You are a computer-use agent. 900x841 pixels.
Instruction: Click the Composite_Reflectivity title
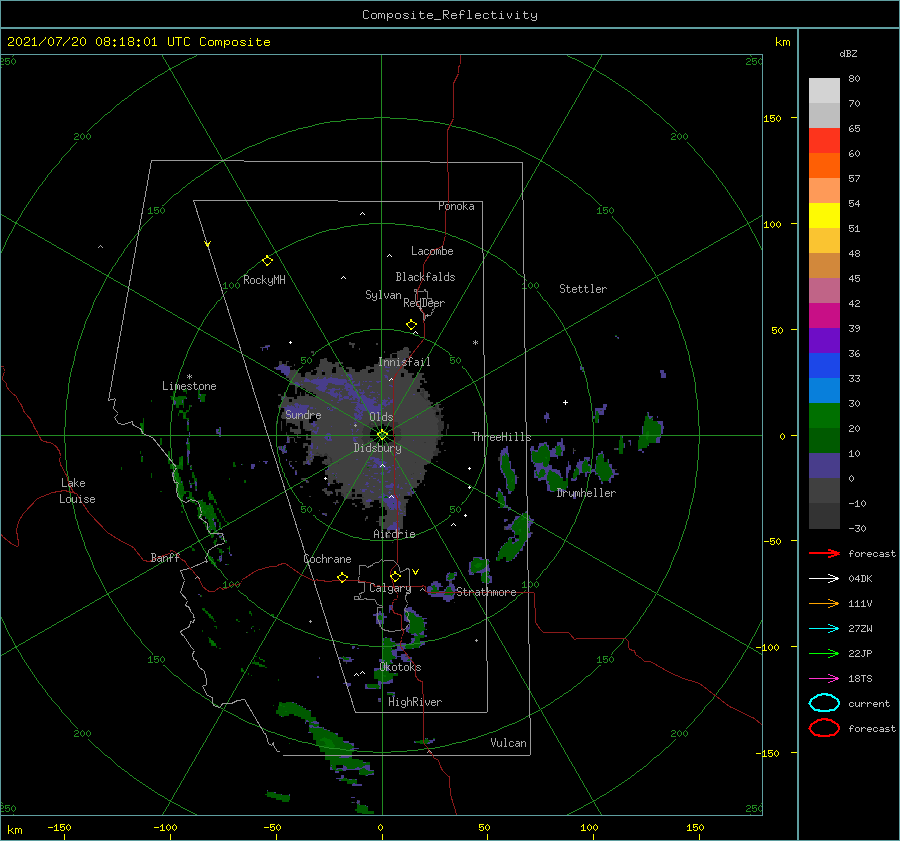pyautogui.click(x=449, y=15)
